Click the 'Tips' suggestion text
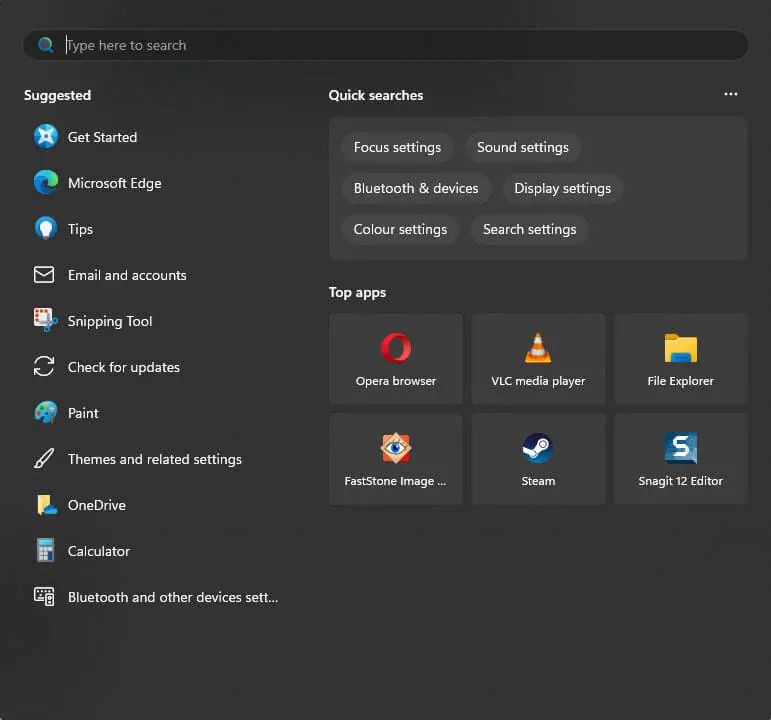 click(80, 229)
